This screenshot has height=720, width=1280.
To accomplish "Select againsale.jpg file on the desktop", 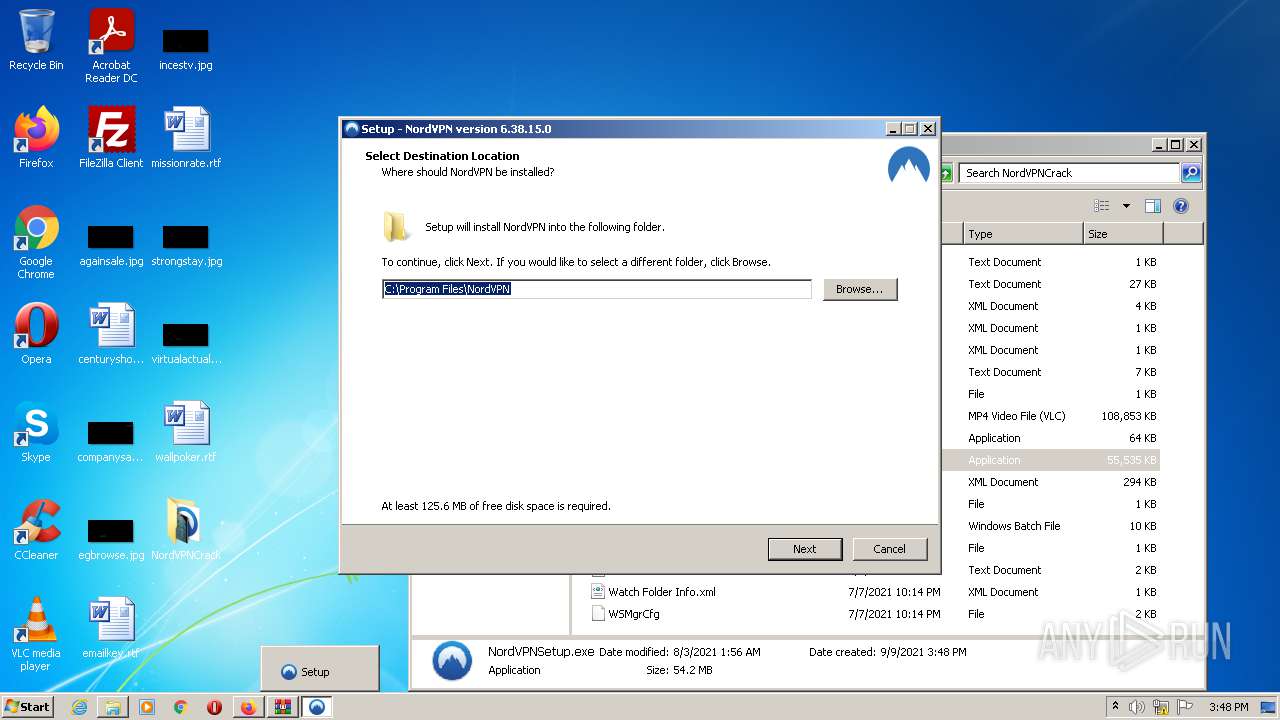I will click(111, 246).
